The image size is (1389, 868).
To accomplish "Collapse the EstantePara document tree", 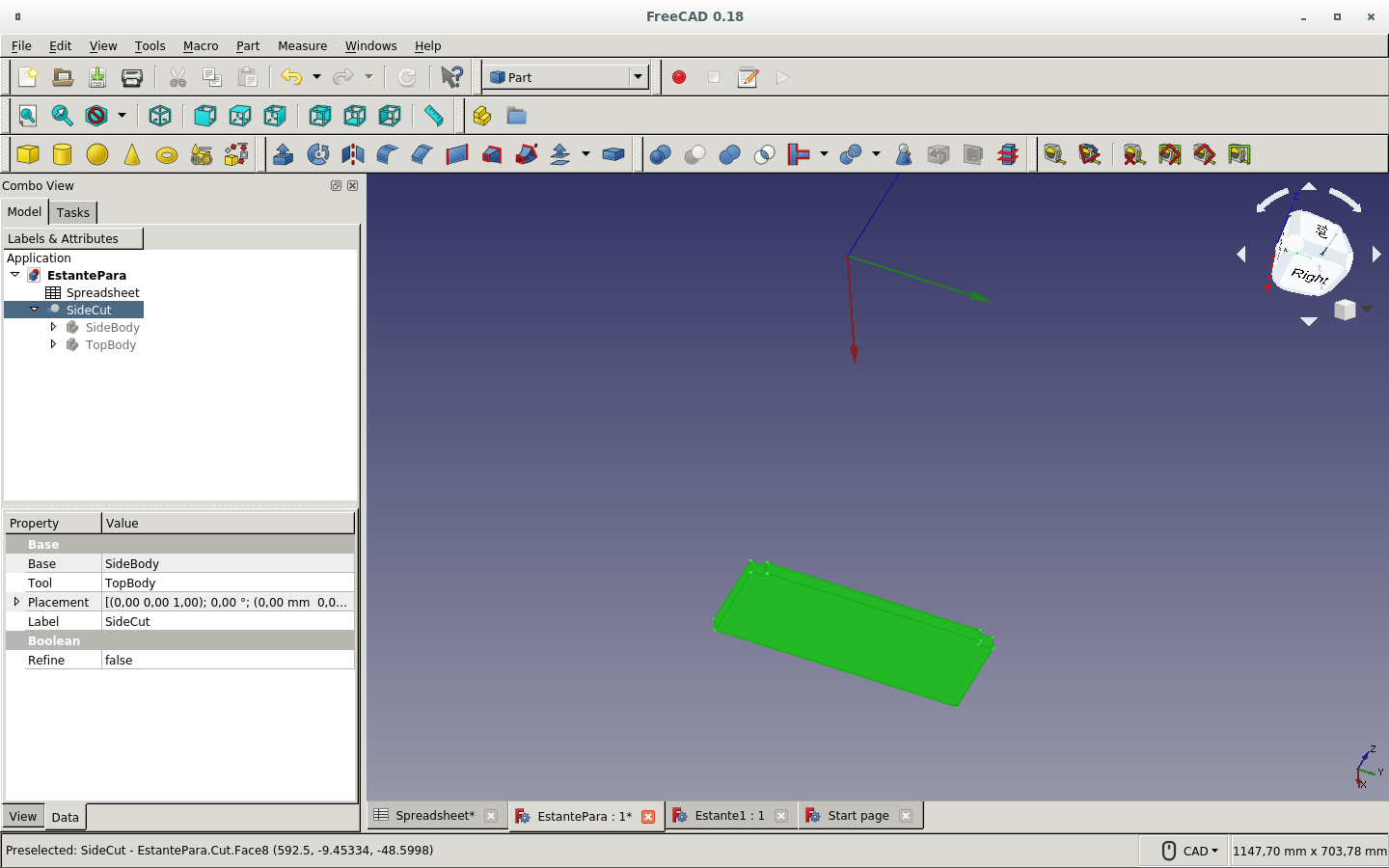I will 15,275.
